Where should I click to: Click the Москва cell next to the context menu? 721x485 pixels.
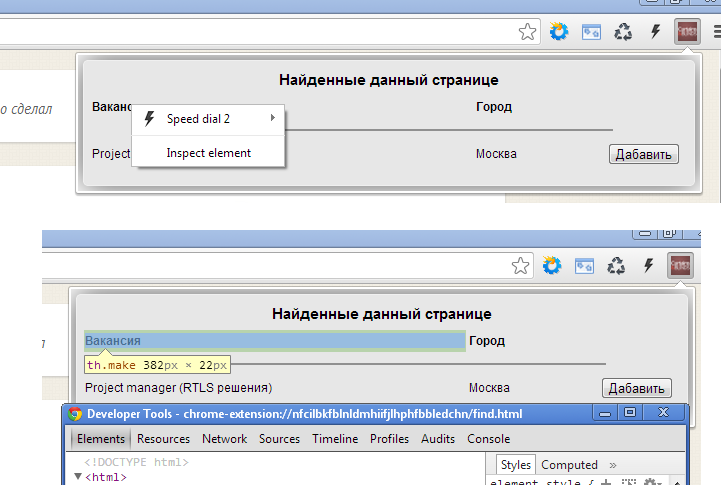click(x=496, y=154)
